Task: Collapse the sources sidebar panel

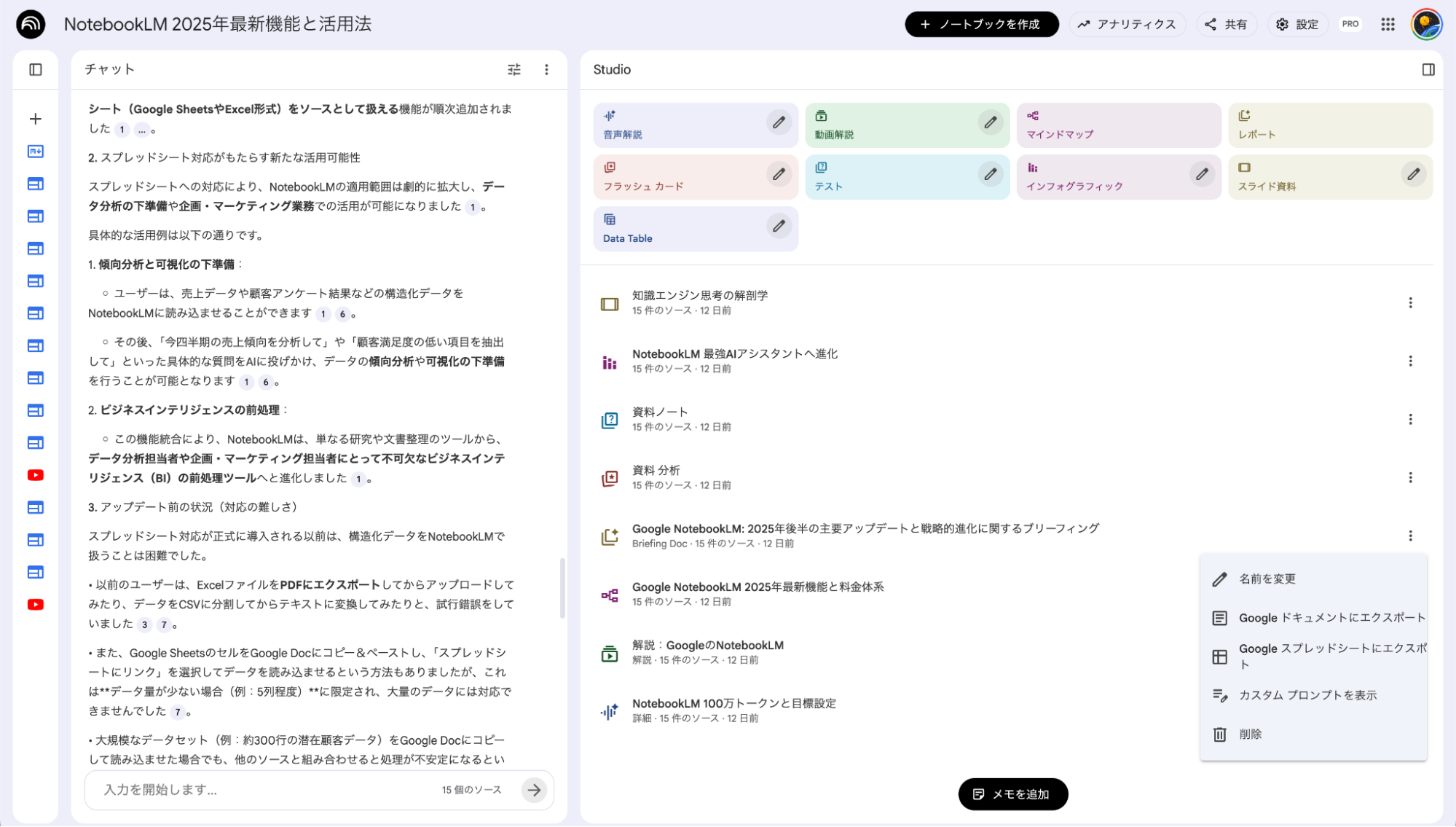Action: [34, 68]
